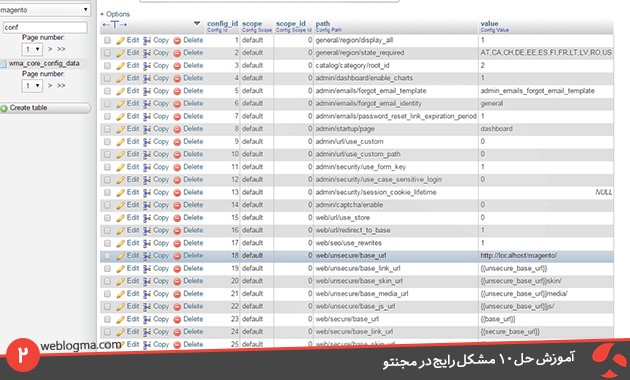The width and height of the screenshot is (630, 380).
Task: Click the dashboard value cell
Action: [x=496, y=129]
